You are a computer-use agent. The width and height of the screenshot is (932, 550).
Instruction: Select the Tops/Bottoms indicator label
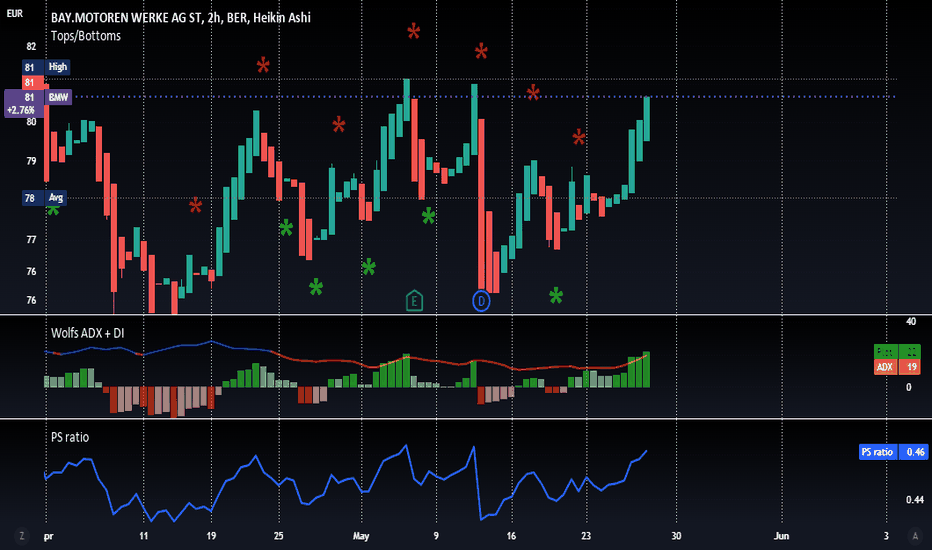pyautogui.click(x=86, y=36)
